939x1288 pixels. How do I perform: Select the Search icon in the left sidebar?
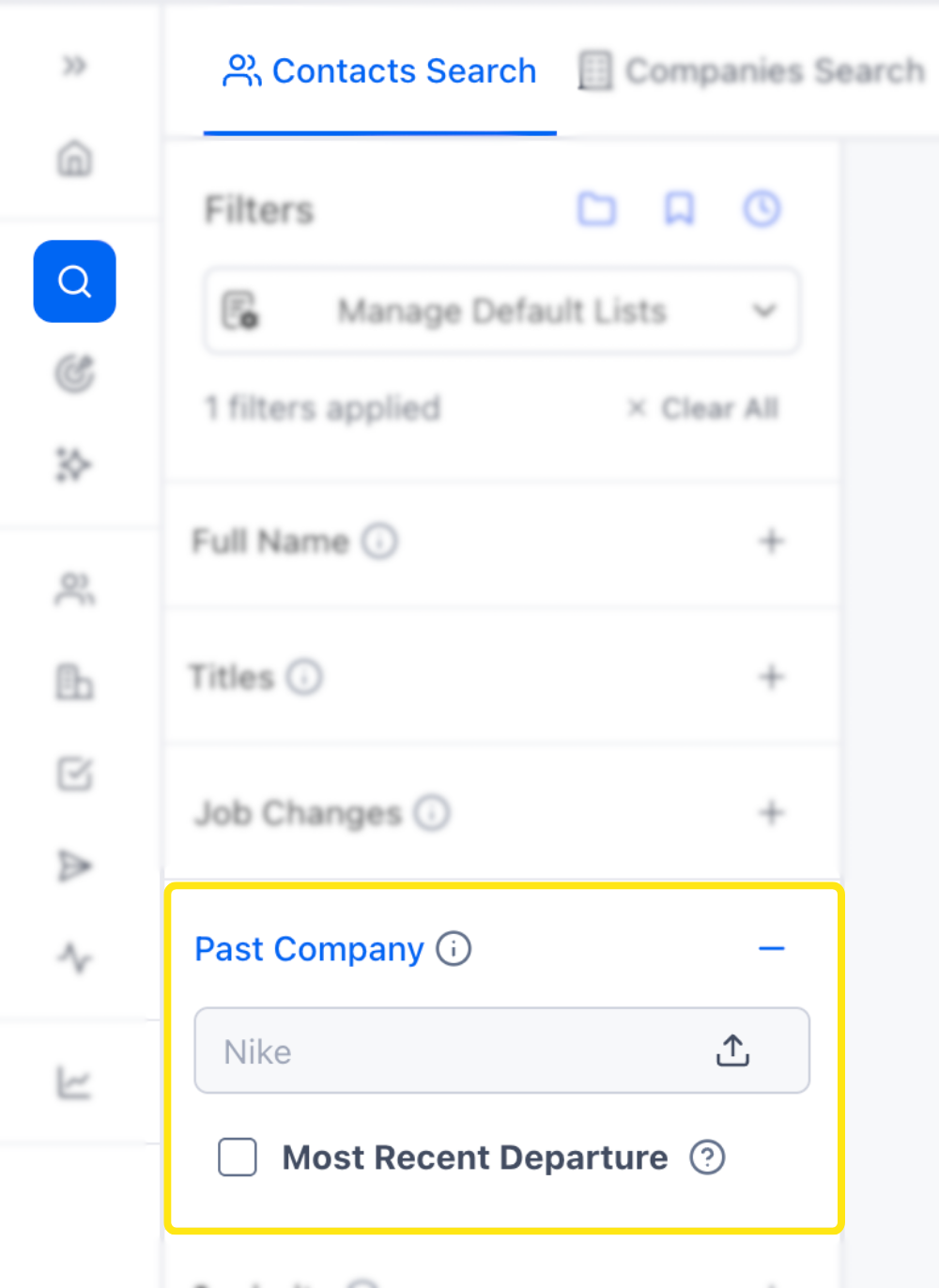tap(74, 281)
